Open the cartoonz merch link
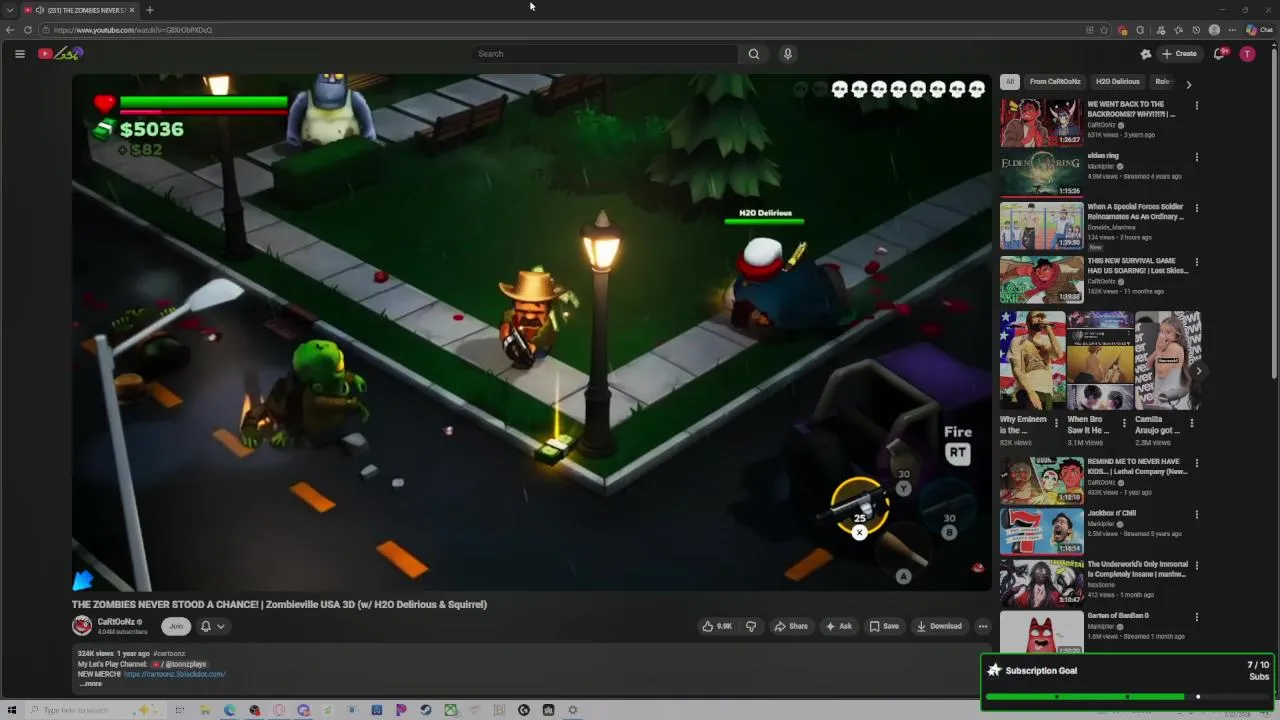Screen dimensions: 1280x720 [174, 674]
